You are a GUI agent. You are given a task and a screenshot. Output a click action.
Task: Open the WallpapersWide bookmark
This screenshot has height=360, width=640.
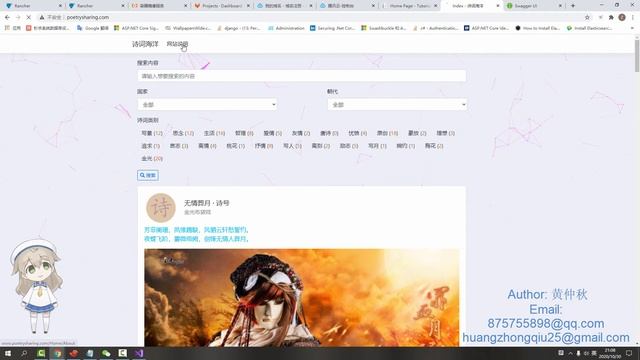(188, 28)
